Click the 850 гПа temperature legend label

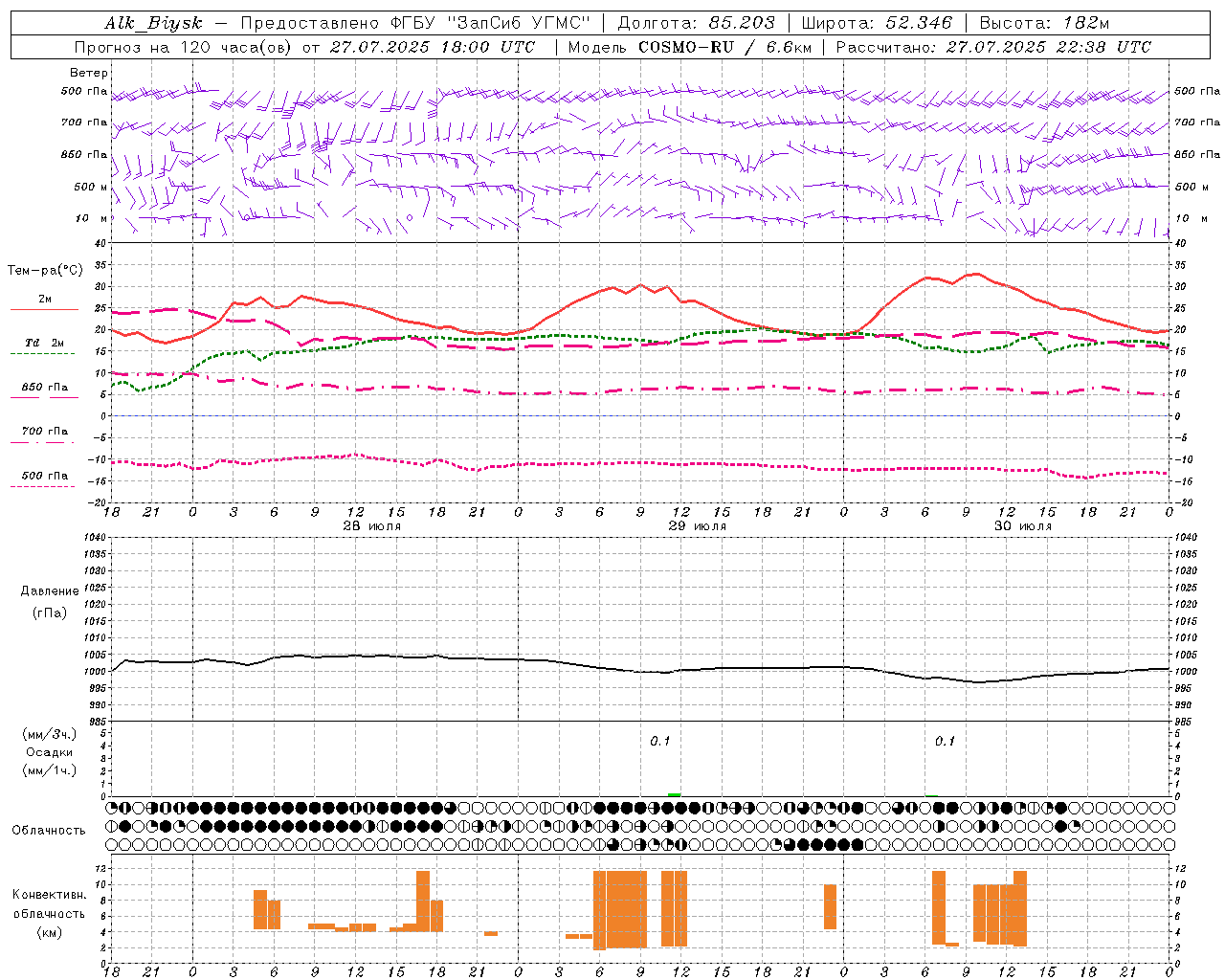point(45,388)
